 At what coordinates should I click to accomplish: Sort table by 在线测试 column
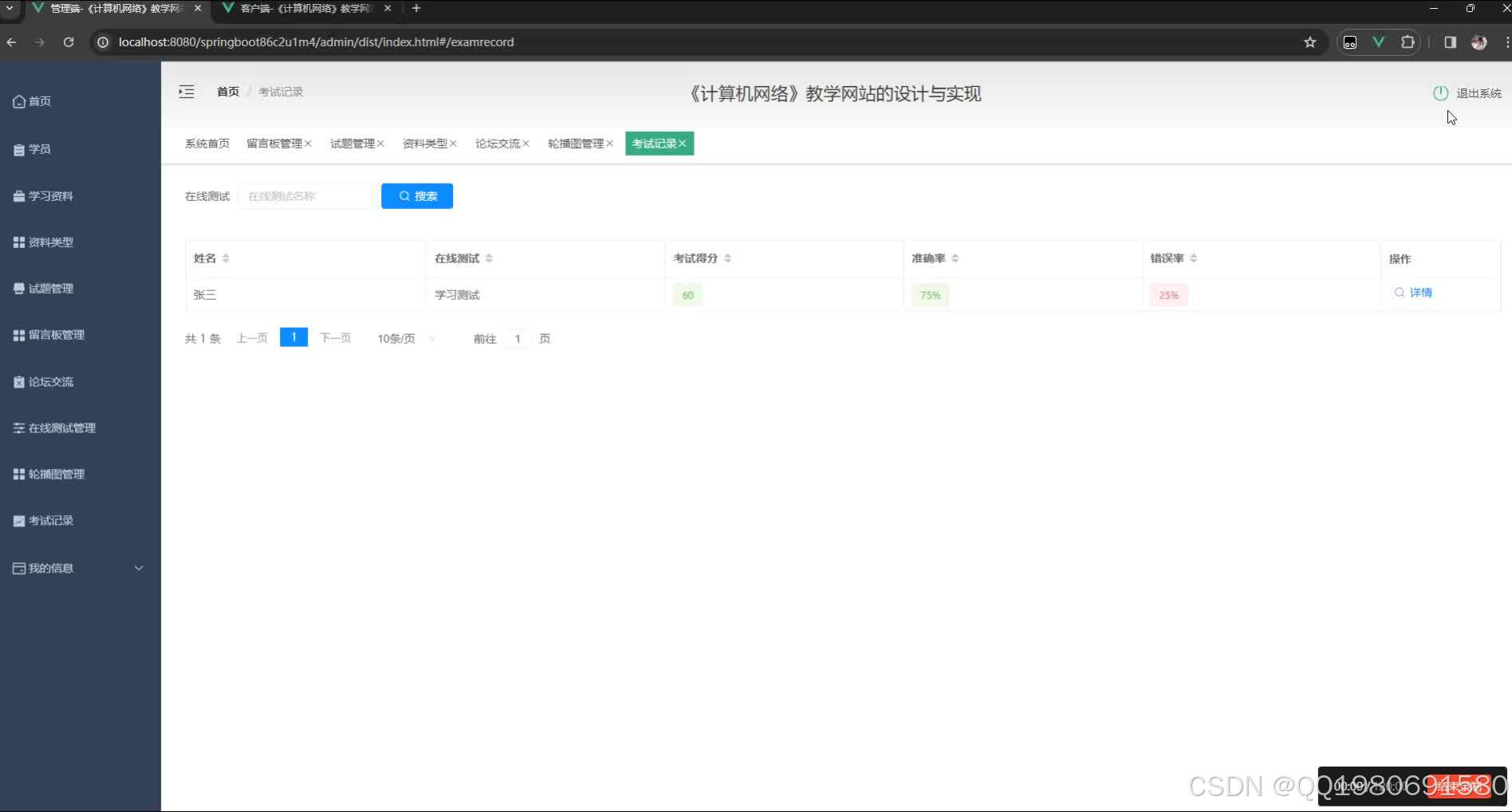[x=489, y=258]
